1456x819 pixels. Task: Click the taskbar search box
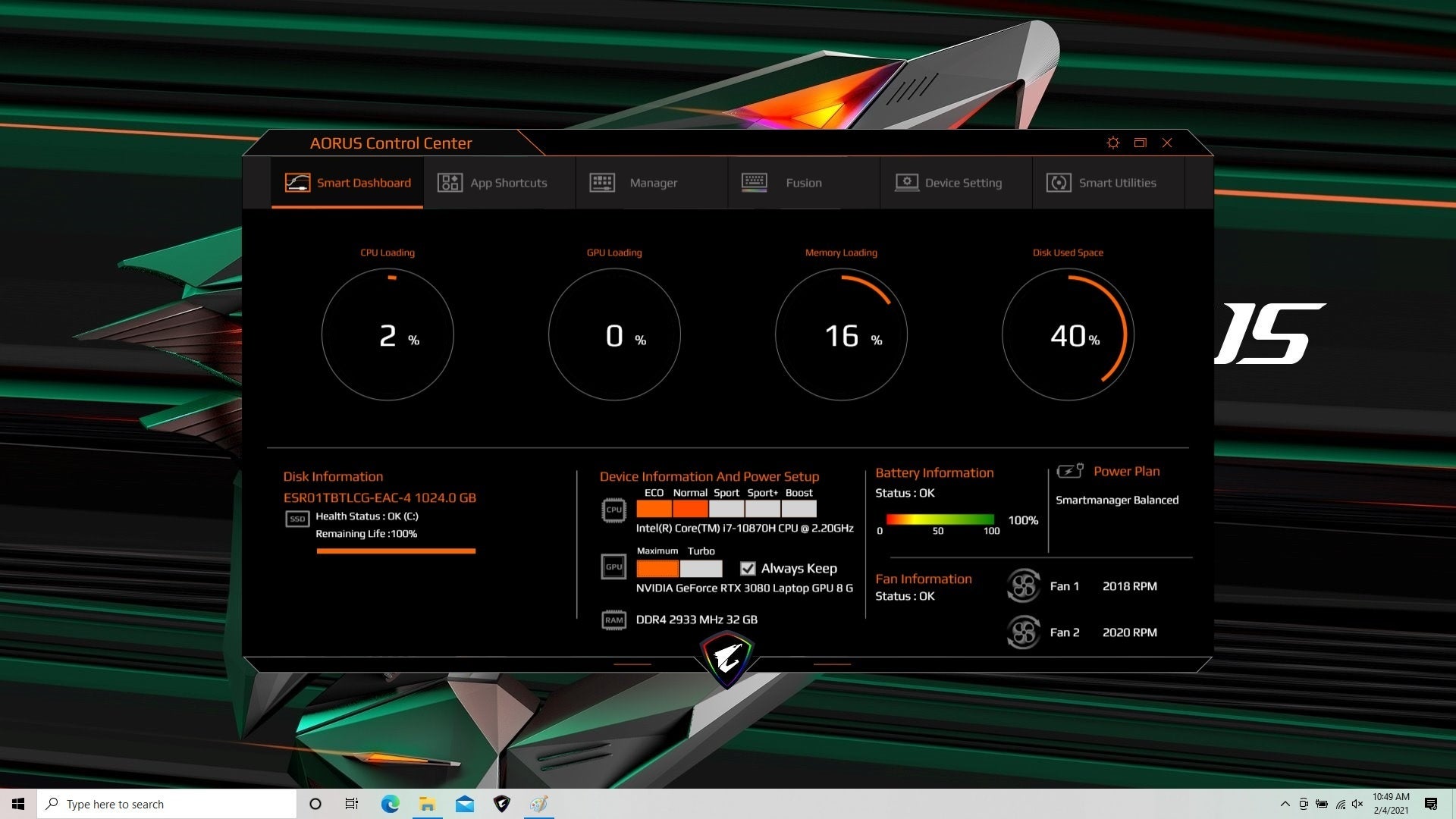pos(167,804)
